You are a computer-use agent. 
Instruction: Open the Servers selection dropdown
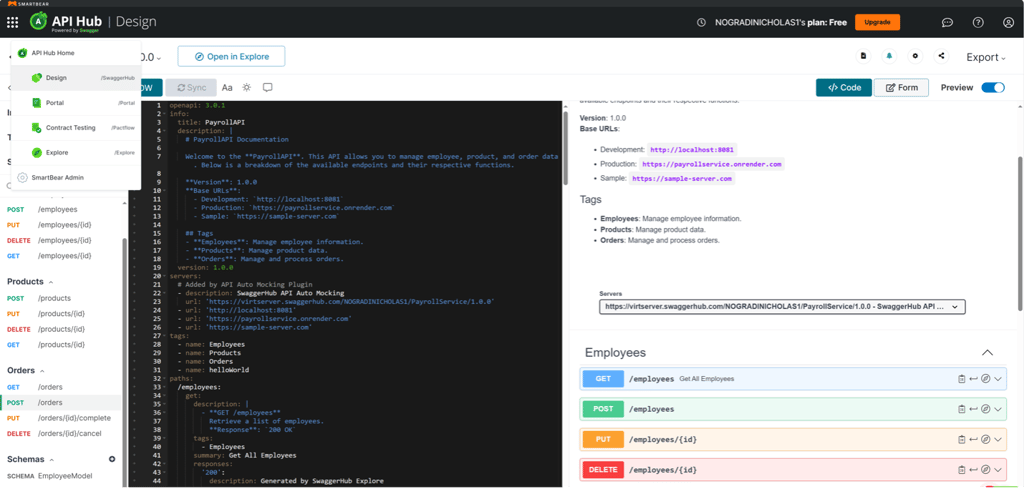(782, 306)
